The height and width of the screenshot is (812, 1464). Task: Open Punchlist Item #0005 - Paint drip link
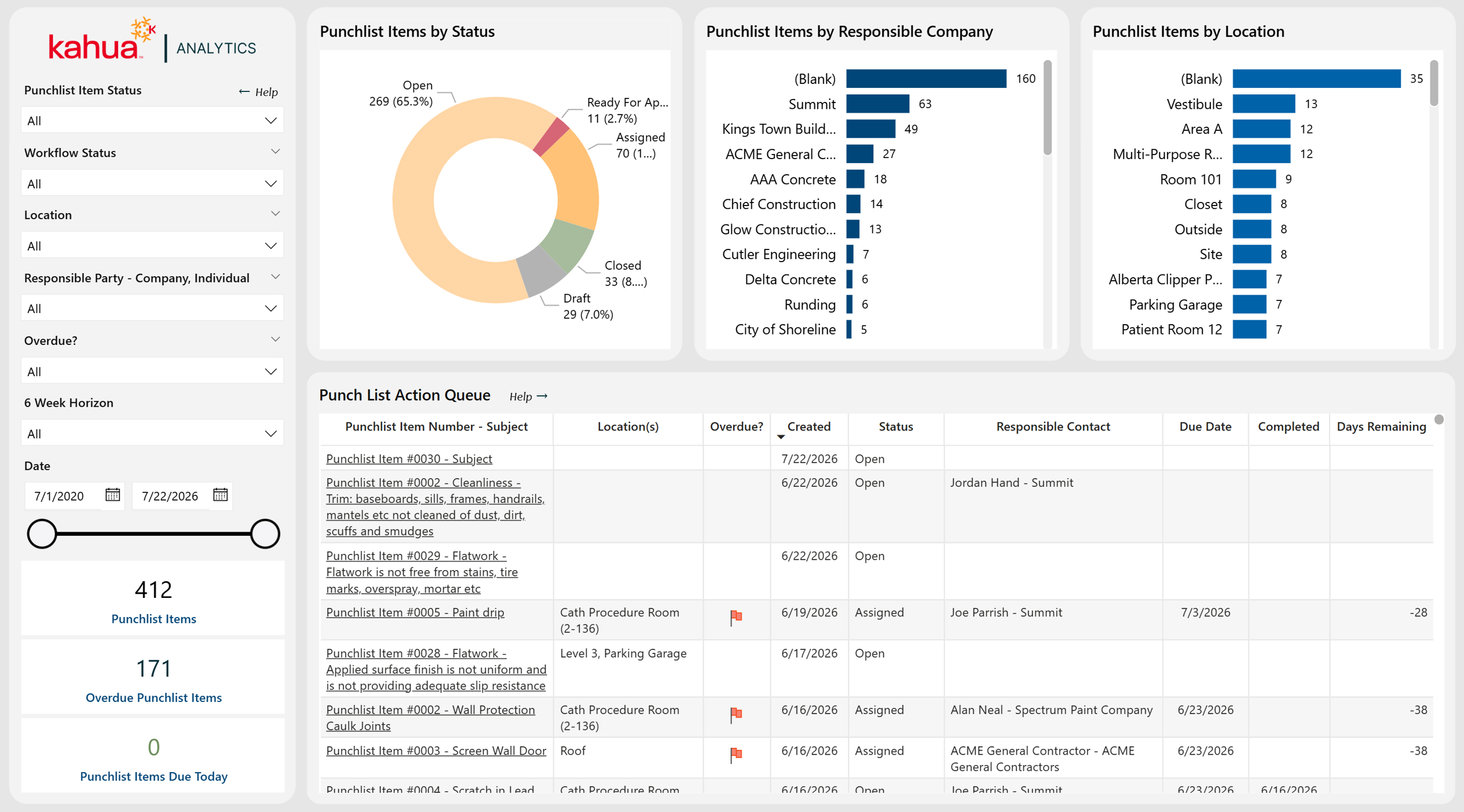point(415,612)
